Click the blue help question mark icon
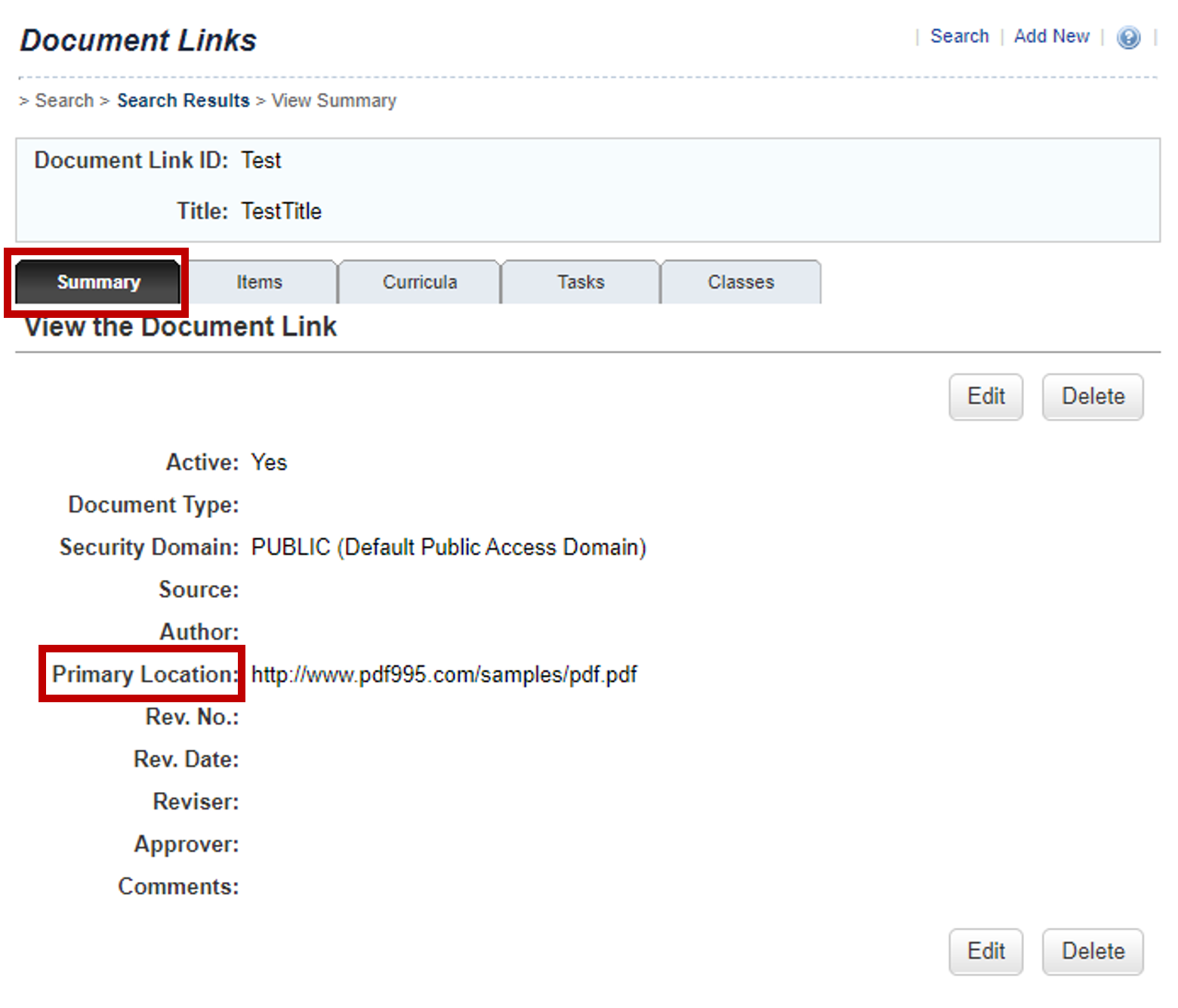The height and width of the screenshot is (1008, 1178). [x=1128, y=37]
